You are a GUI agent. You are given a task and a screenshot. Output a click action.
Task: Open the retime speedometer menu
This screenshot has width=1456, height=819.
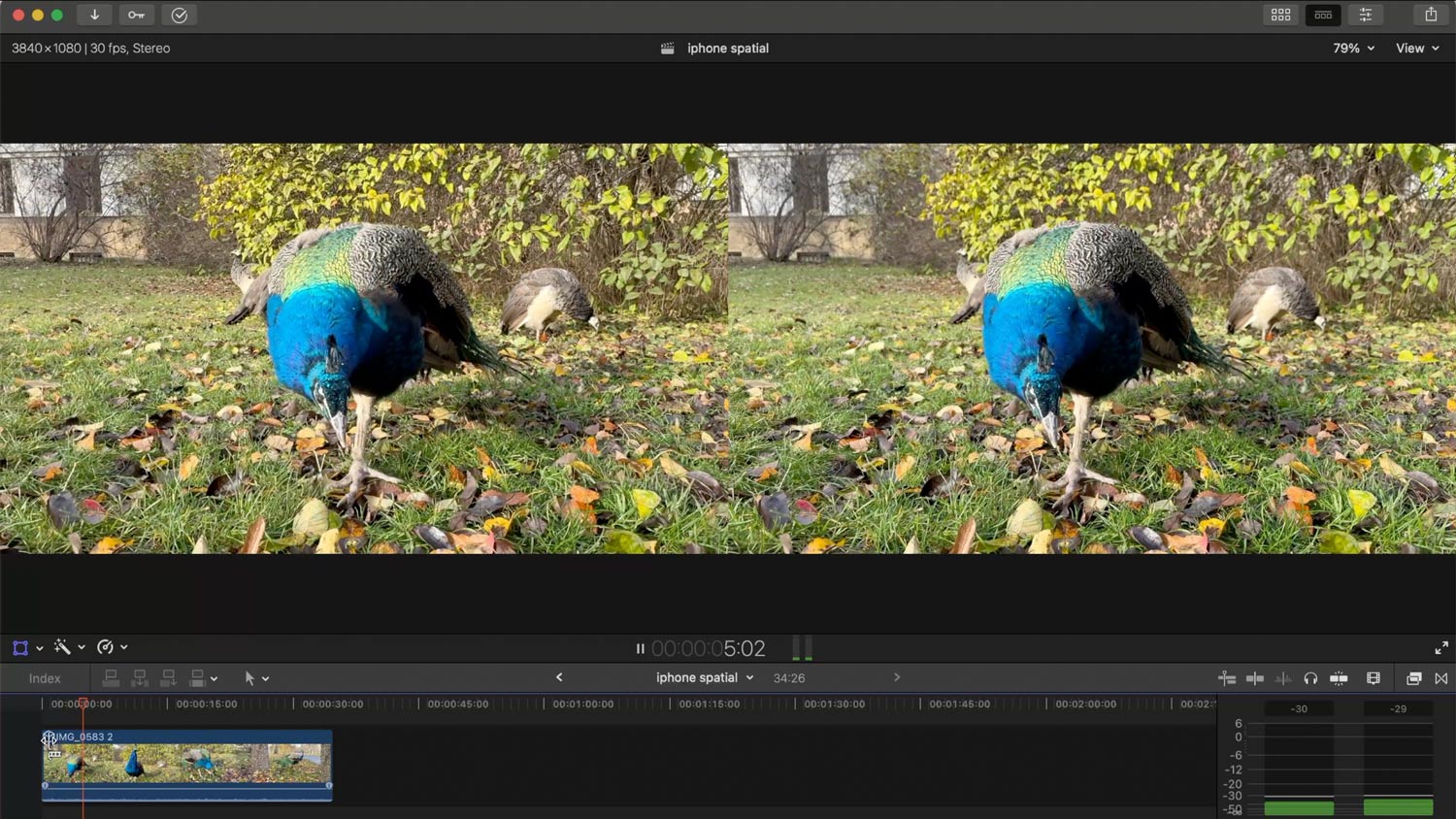[112, 647]
